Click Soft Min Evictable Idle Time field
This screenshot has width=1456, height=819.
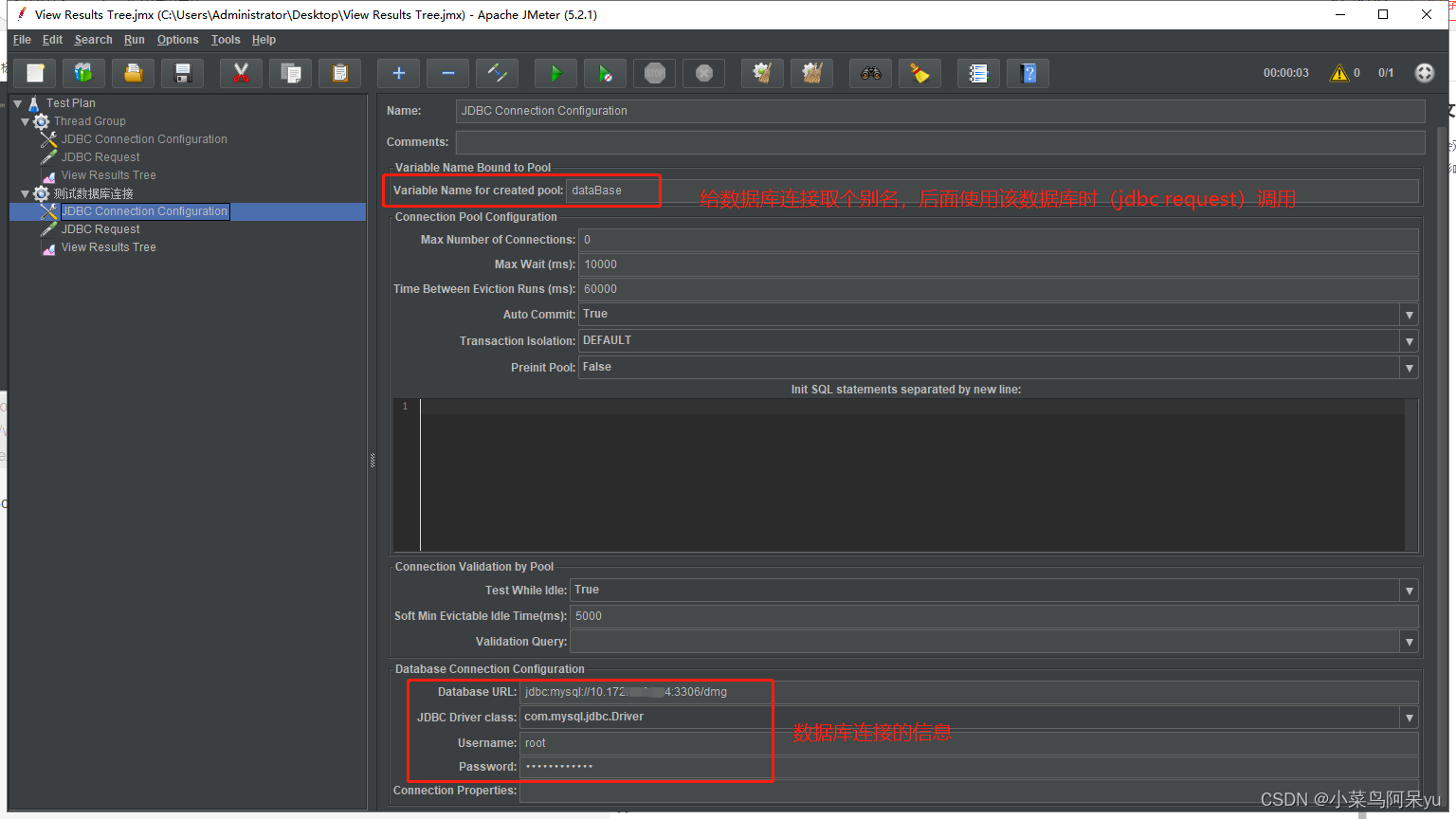(994, 616)
